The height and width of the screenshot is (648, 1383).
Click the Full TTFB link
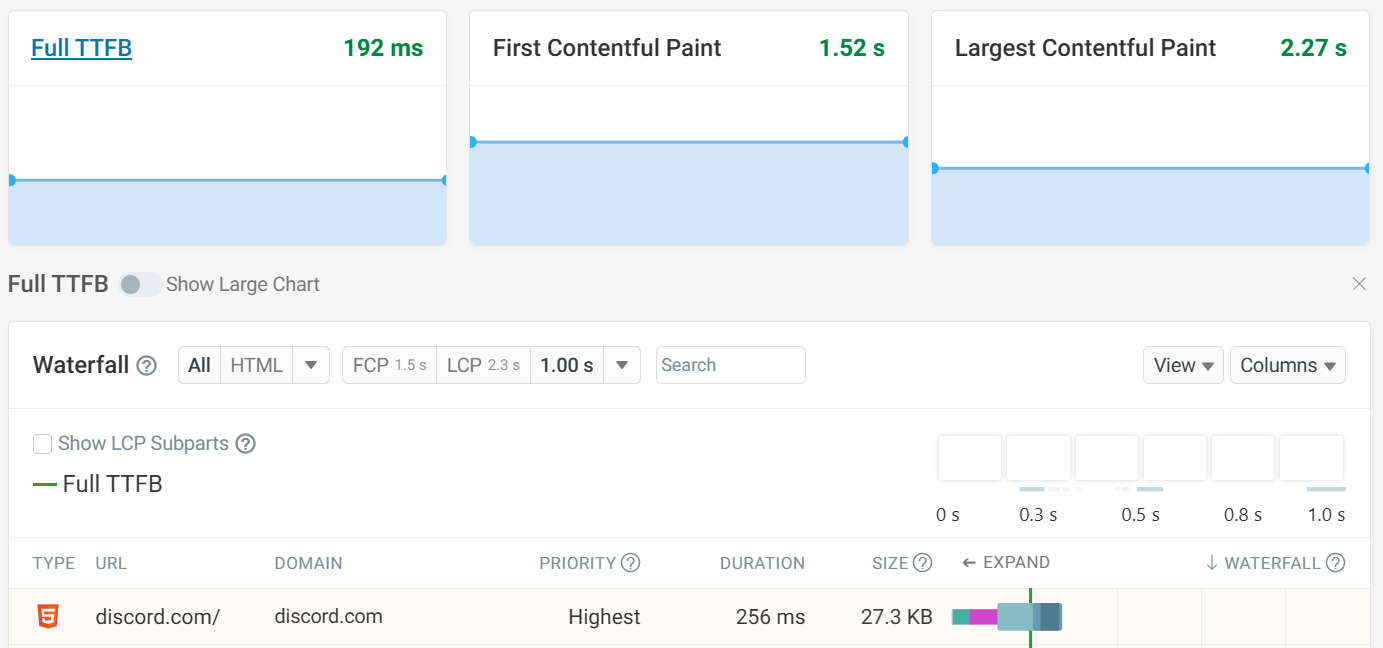coord(81,47)
